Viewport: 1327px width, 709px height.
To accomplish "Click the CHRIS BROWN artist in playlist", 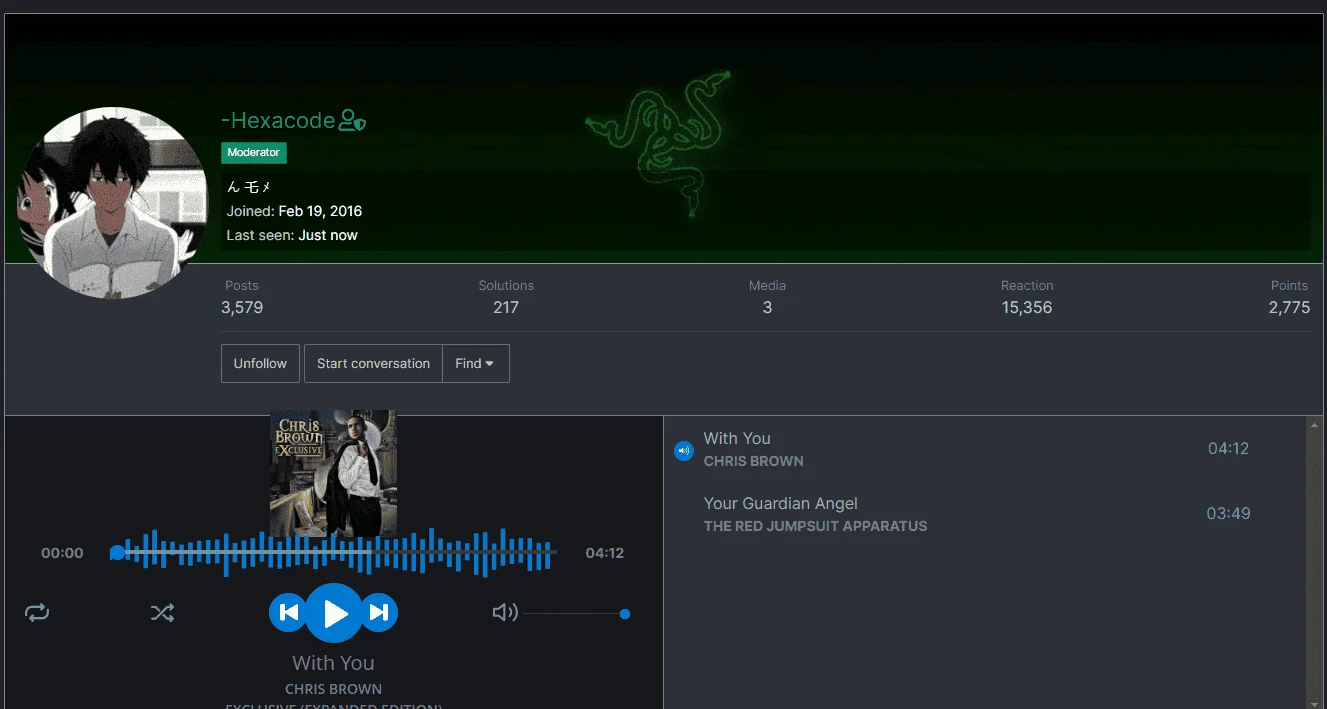I will click(753, 461).
